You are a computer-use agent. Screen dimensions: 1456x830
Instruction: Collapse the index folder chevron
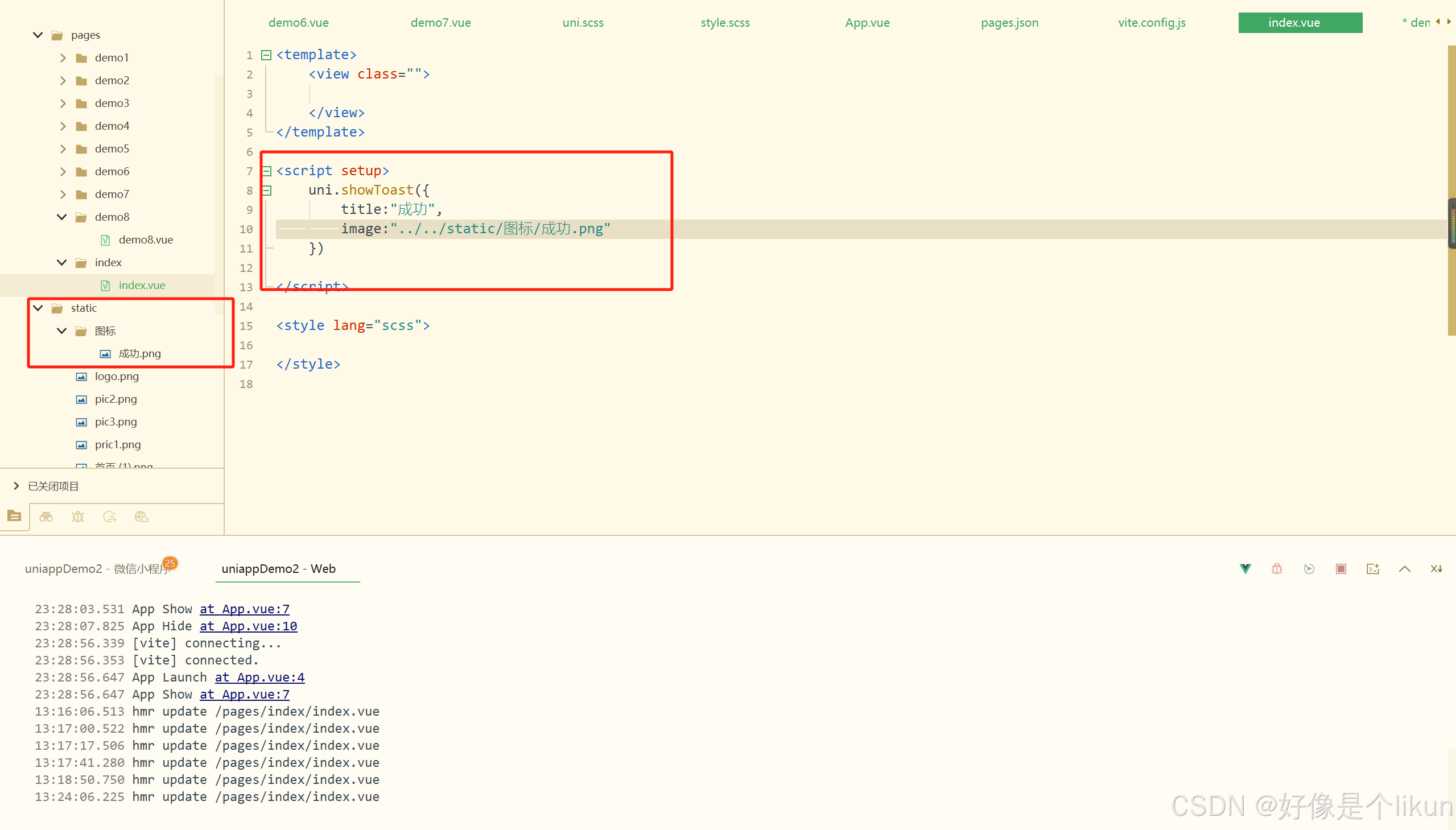coord(62,262)
